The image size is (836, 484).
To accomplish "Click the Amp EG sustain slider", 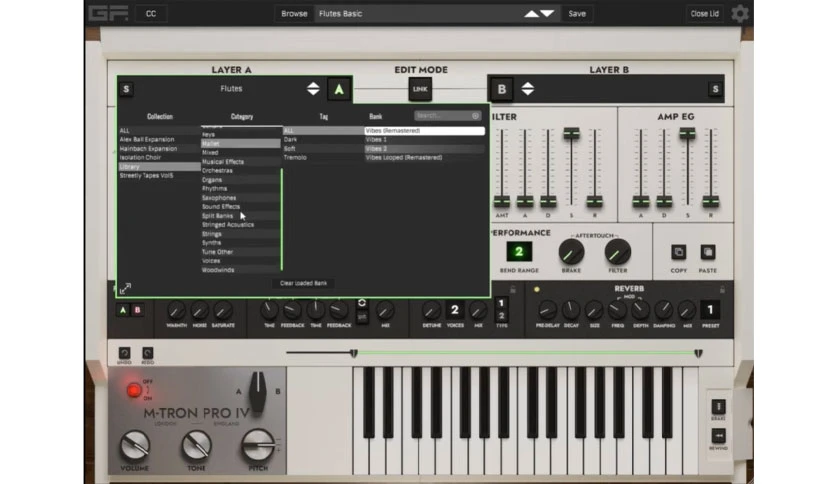I will (x=687, y=134).
